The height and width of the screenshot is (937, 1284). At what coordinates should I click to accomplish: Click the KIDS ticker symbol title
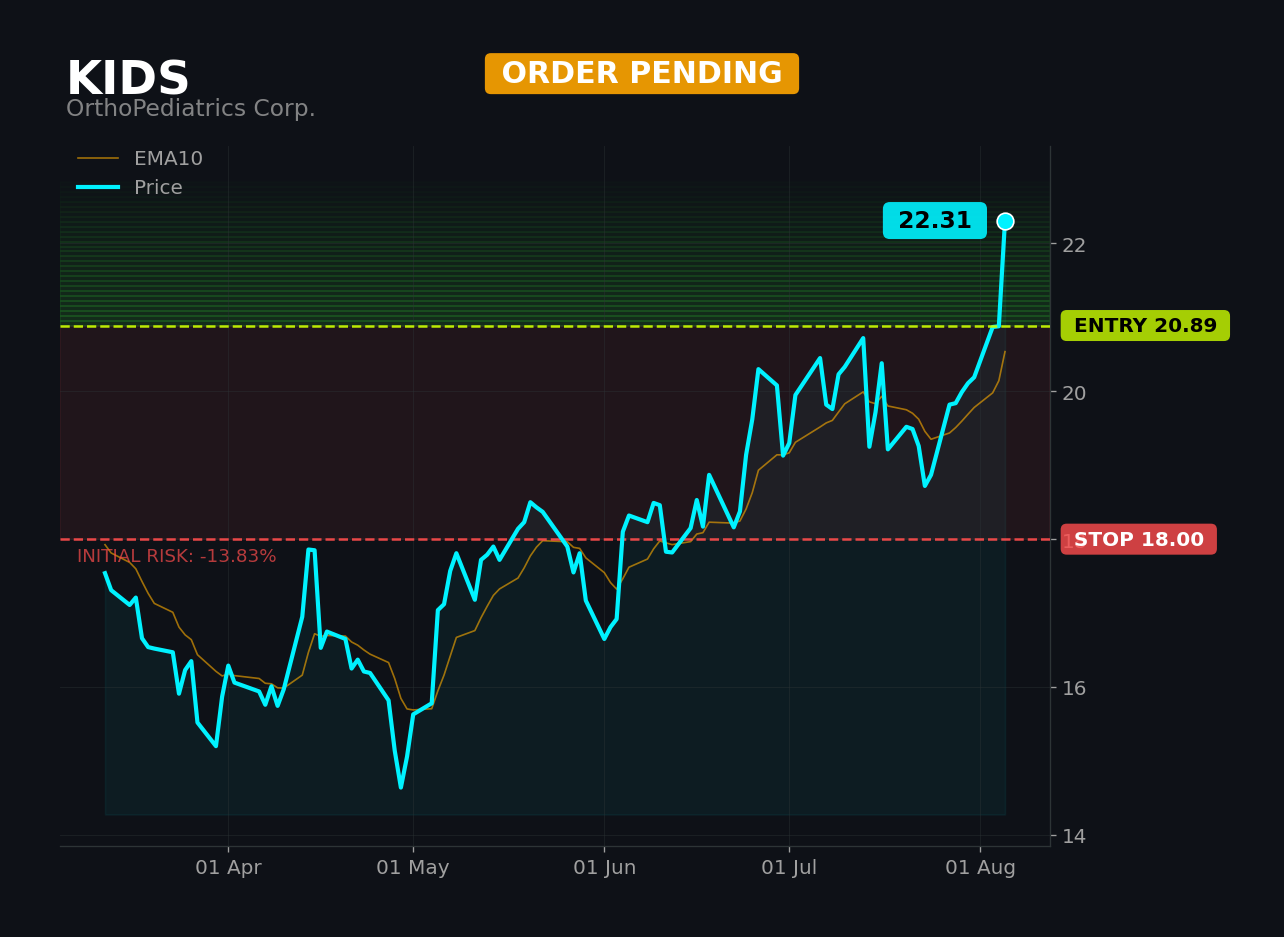pos(128,79)
